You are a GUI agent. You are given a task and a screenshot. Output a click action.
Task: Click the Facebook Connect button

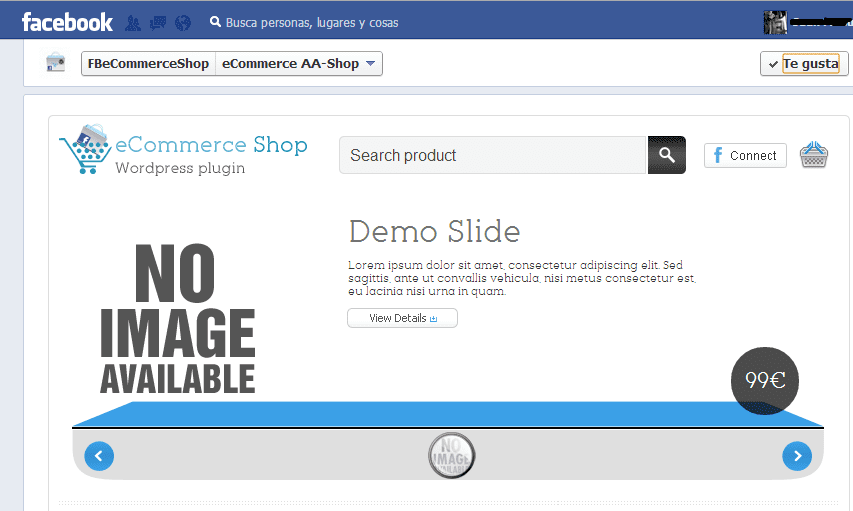[745, 156]
